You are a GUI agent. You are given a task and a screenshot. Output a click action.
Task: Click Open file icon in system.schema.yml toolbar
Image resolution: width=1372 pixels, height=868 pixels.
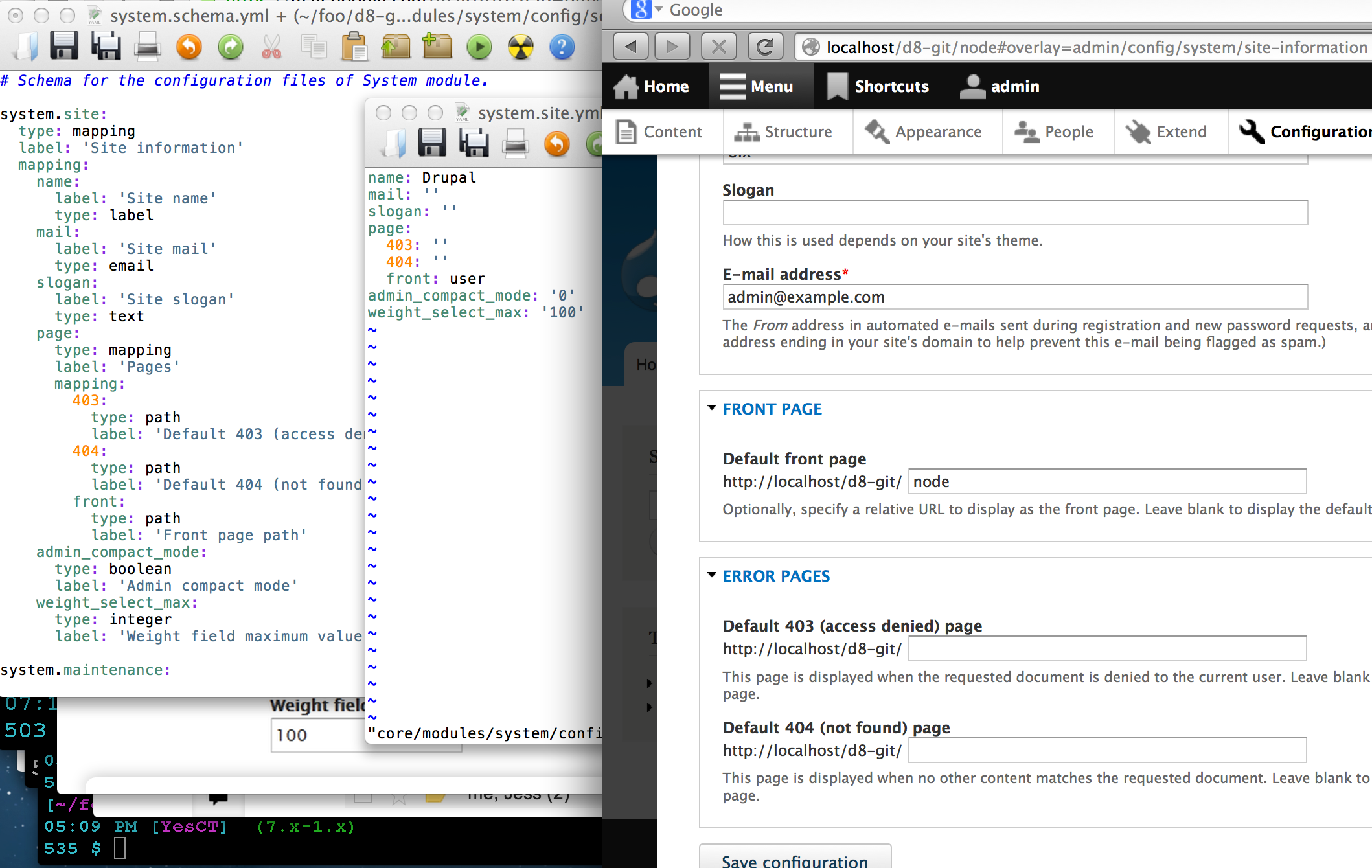click(x=26, y=47)
